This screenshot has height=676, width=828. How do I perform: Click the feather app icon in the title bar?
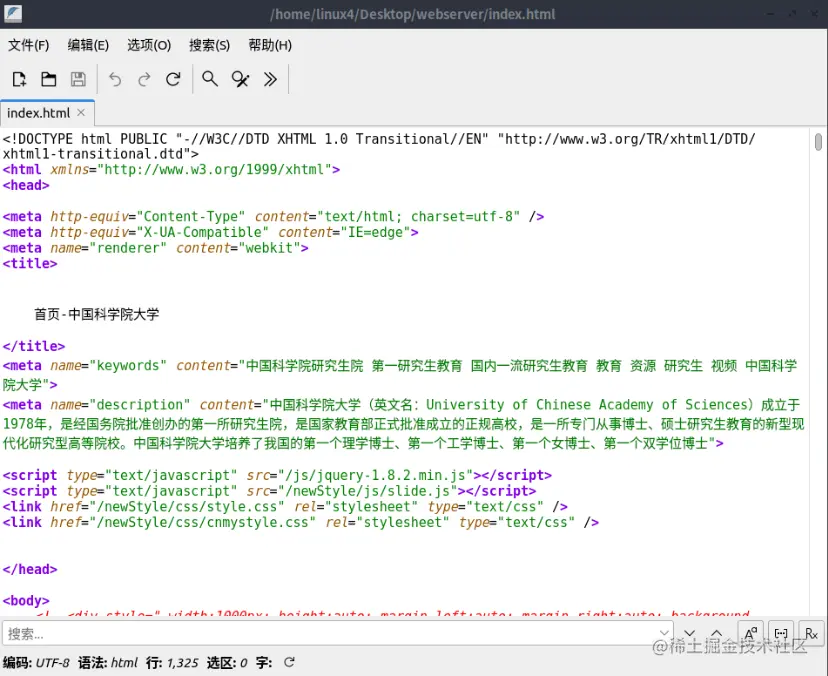(13, 13)
